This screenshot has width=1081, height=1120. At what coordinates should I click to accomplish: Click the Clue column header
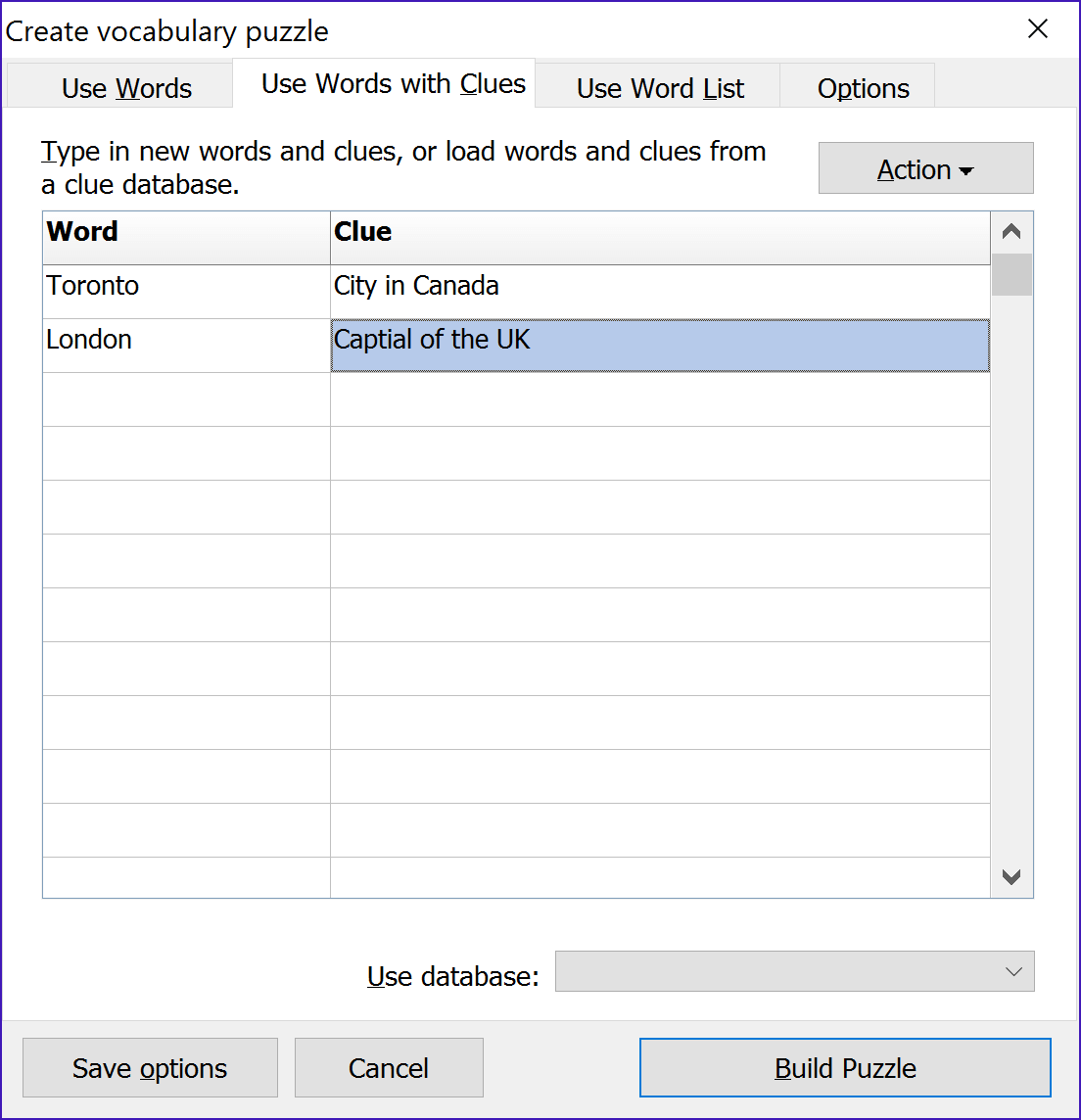(659, 233)
